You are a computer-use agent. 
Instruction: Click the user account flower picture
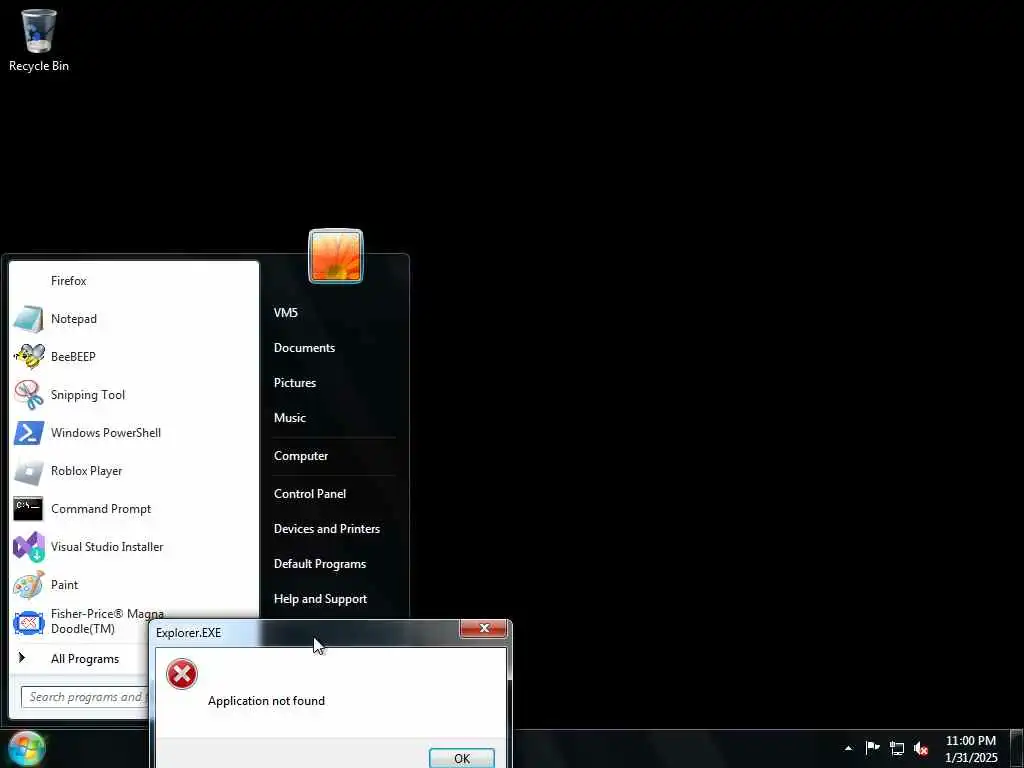point(336,256)
